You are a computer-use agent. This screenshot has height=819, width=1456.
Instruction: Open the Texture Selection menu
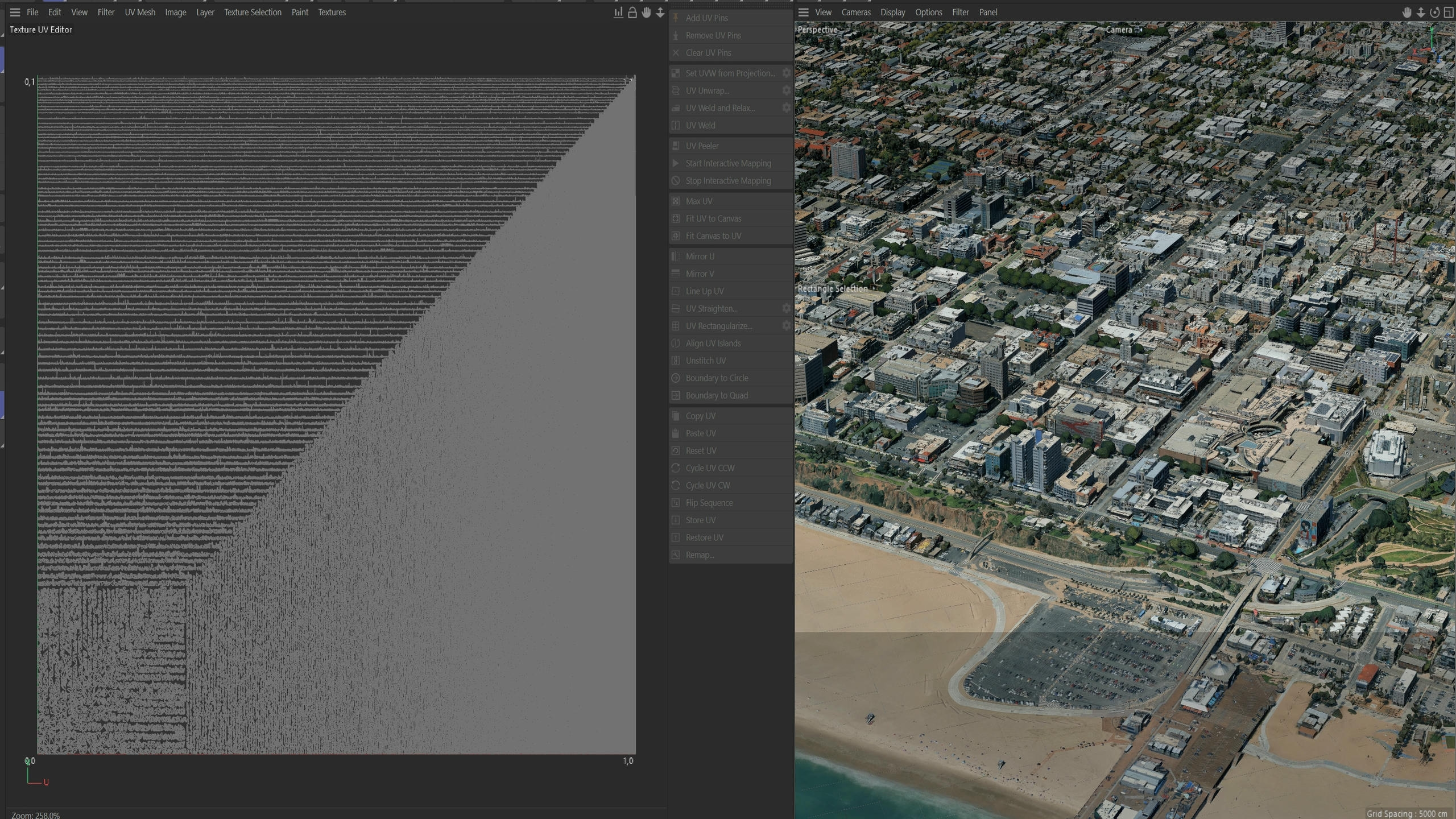tap(253, 12)
